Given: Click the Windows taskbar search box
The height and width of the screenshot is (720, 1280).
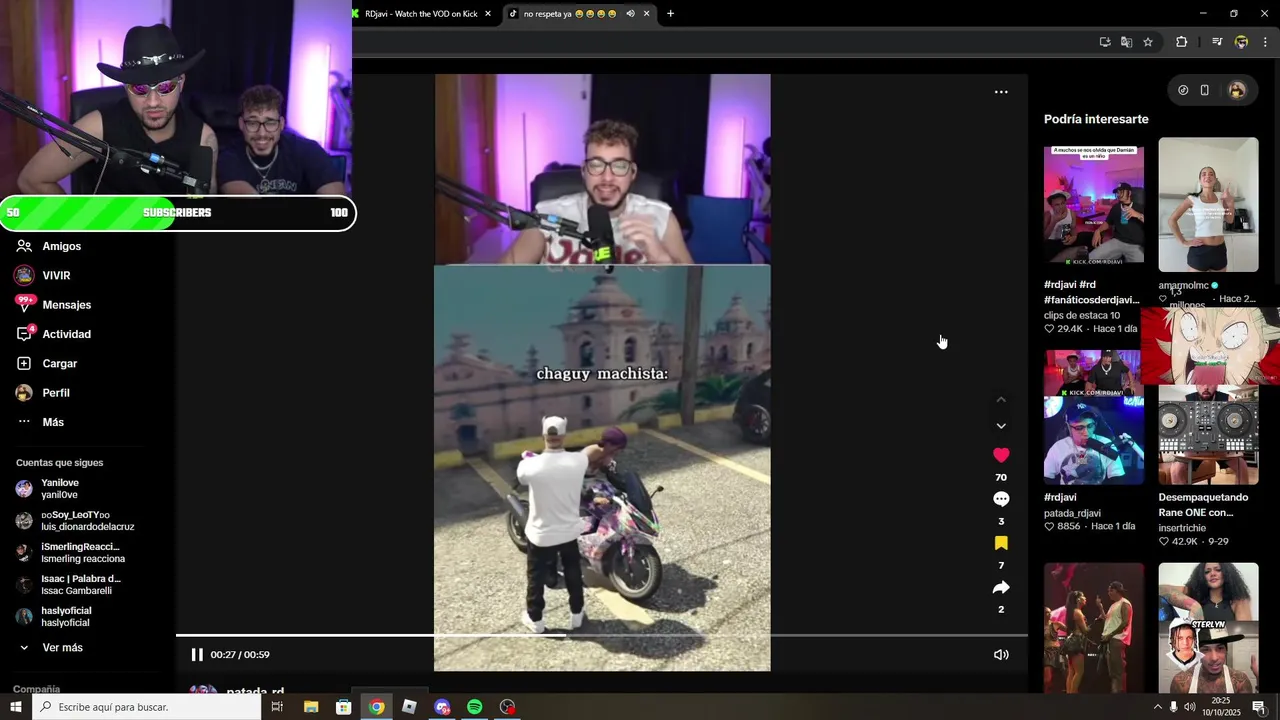Looking at the screenshot, I should pyautogui.click(x=148, y=707).
